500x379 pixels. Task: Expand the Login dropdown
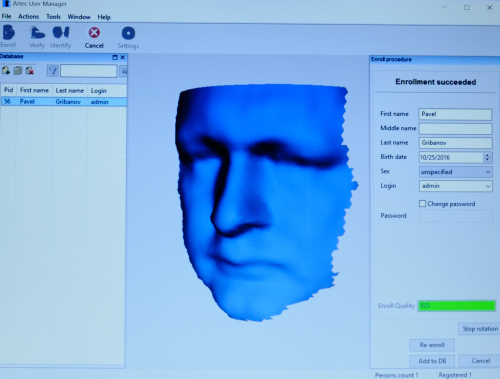click(x=488, y=186)
